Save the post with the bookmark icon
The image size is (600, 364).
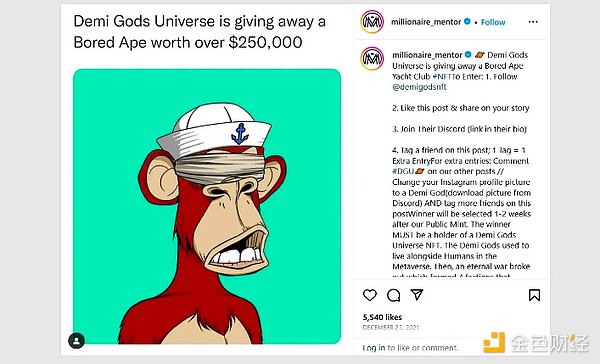click(535, 295)
